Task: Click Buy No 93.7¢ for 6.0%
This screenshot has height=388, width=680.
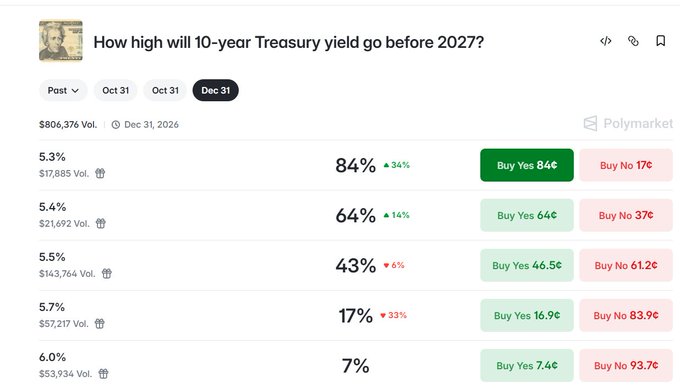Action: coord(626,365)
